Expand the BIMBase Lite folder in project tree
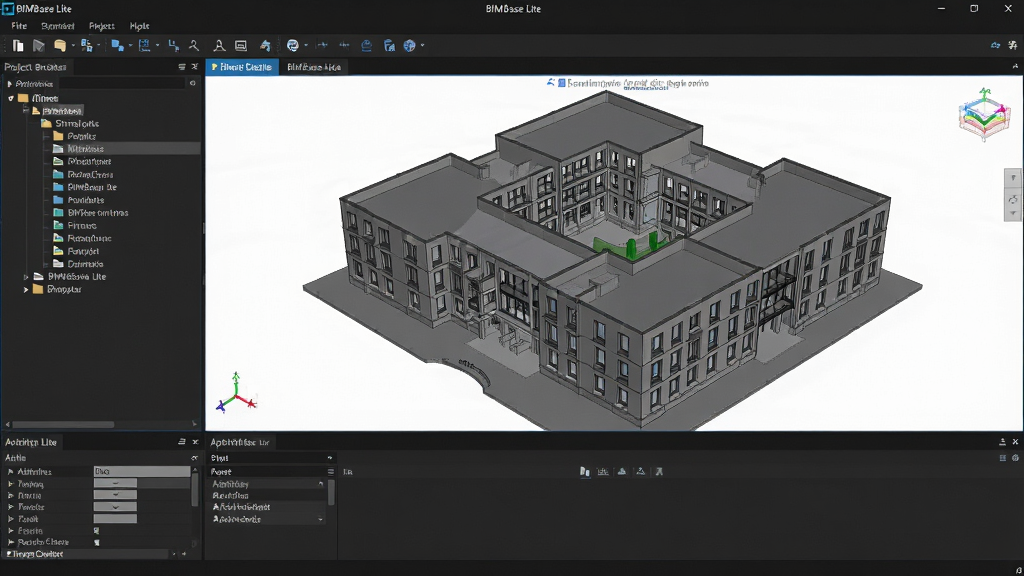This screenshot has height=576, width=1024. coord(26,277)
